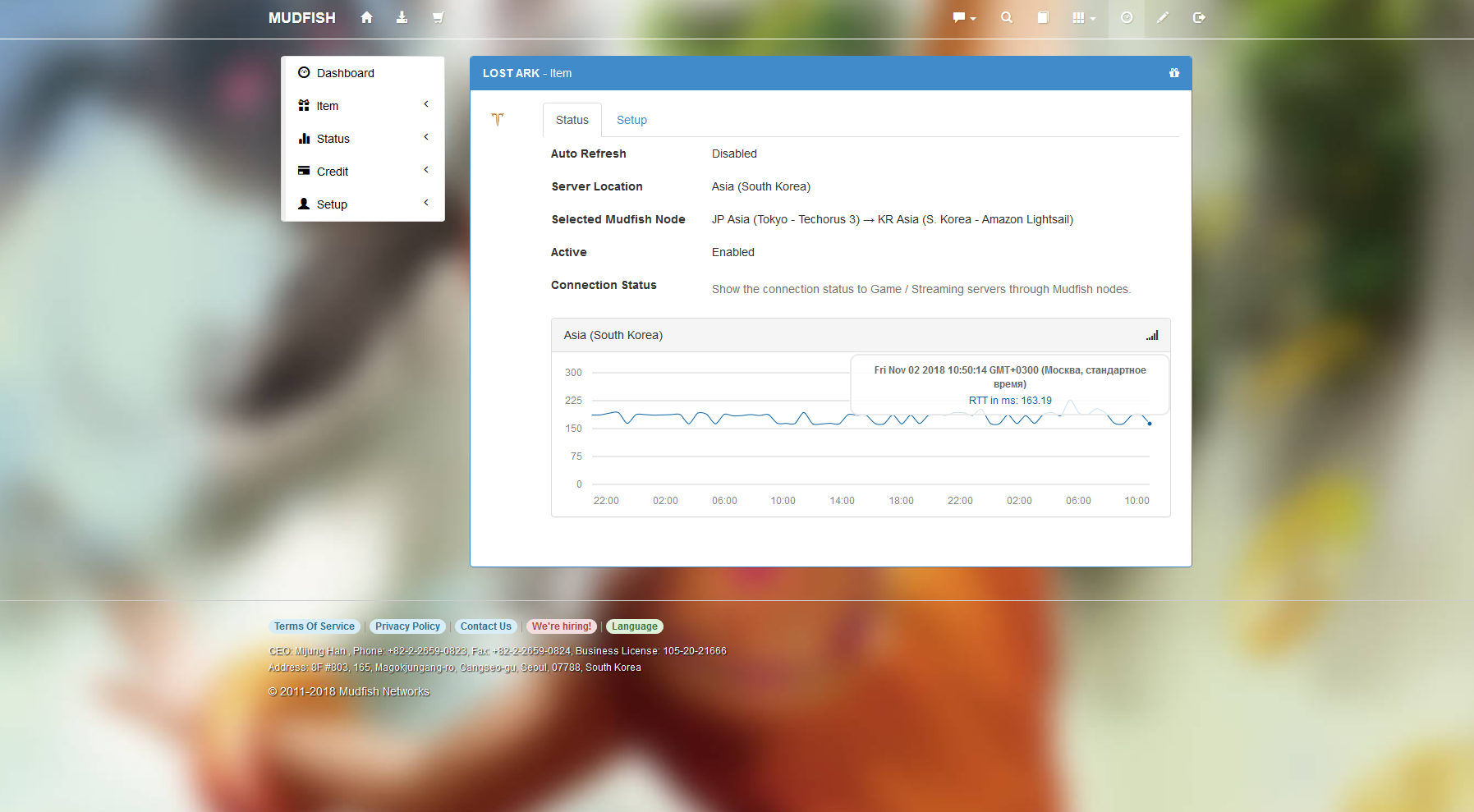Expand the Credit sidebar menu

[362, 172]
